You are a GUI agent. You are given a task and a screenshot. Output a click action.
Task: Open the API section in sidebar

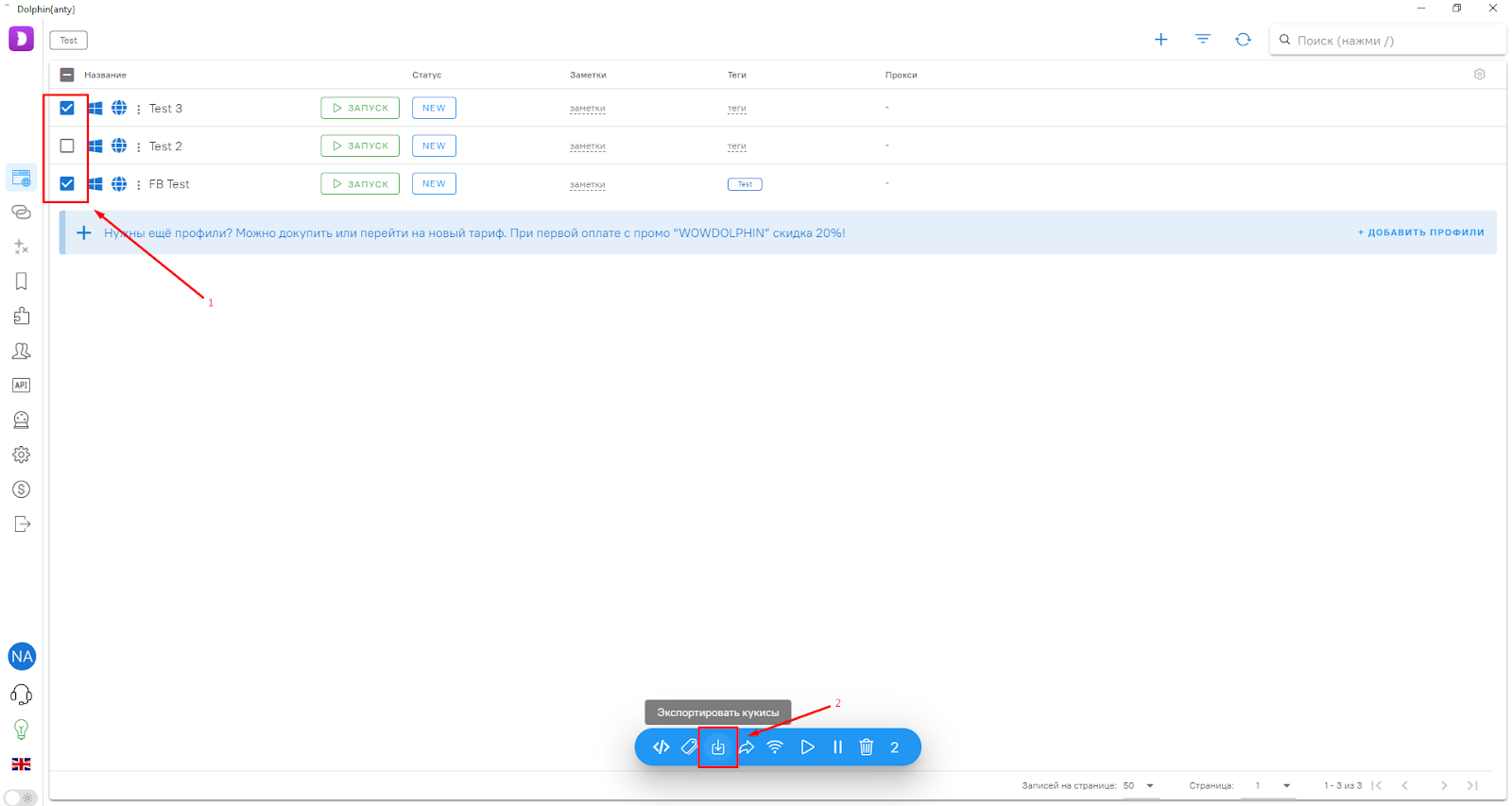21,386
